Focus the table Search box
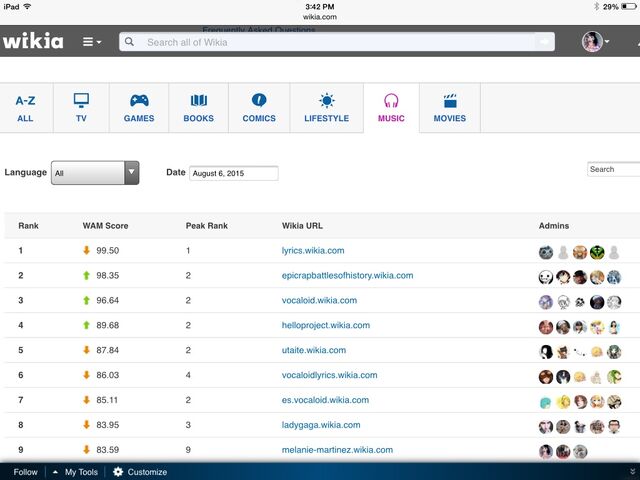 click(613, 169)
